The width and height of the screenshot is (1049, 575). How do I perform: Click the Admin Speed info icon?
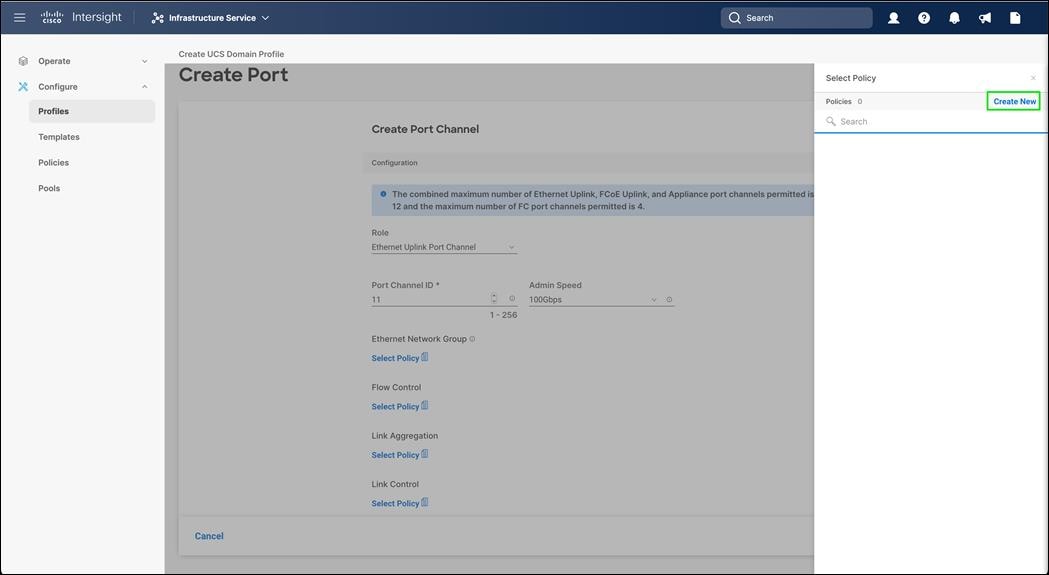pos(669,299)
